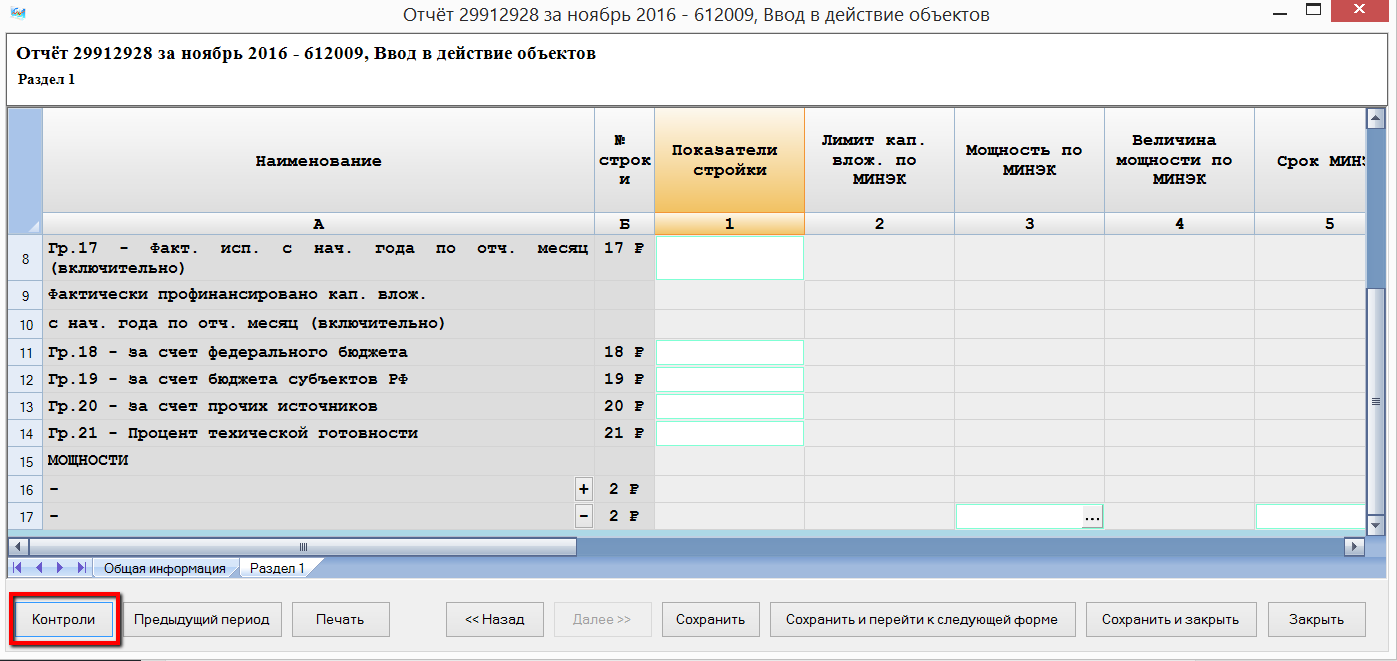Go to the previous sheet tab arrow
The height and width of the screenshot is (661, 1397).
(x=40, y=568)
